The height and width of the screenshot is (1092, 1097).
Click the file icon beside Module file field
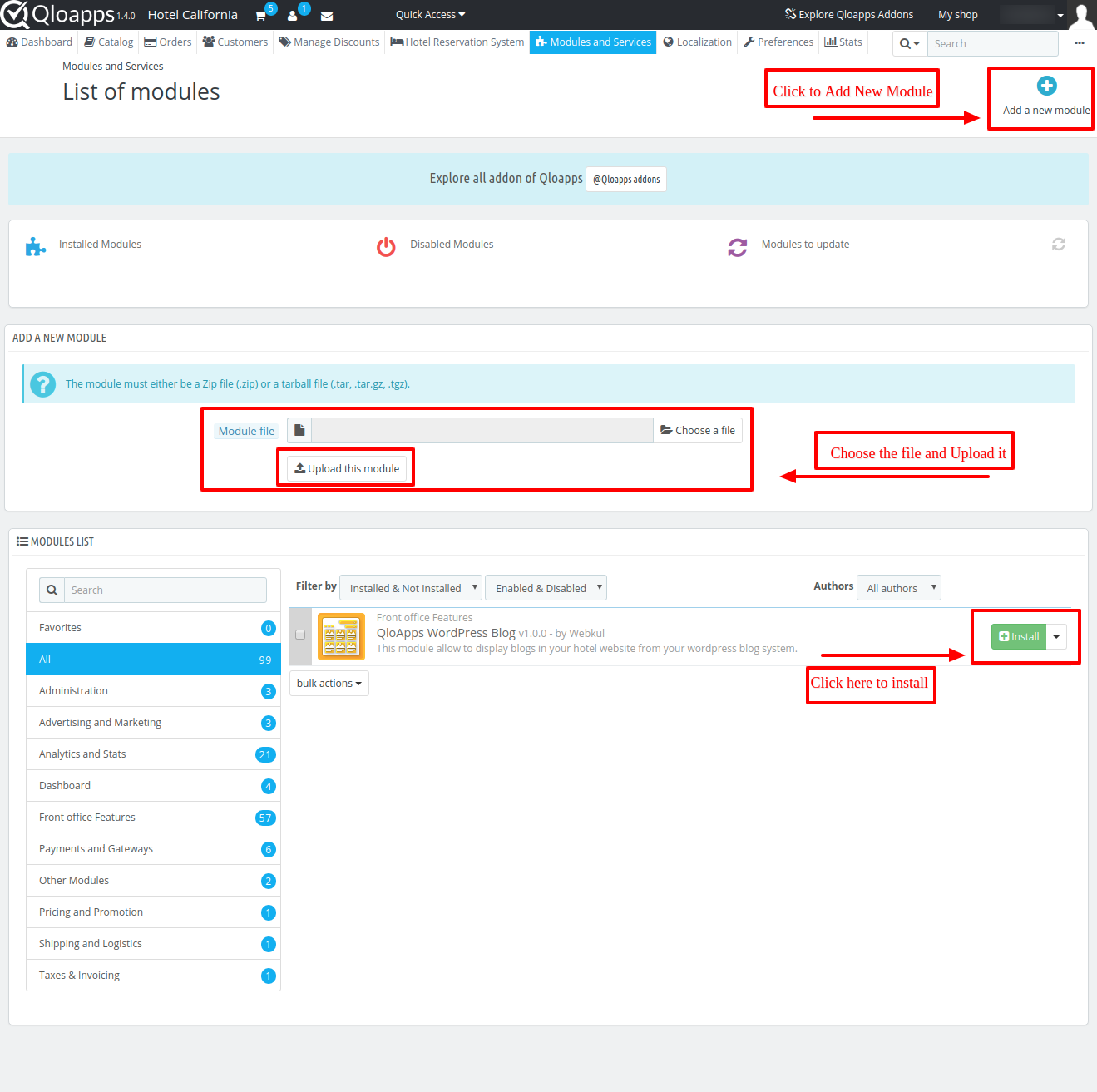point(299,430)
